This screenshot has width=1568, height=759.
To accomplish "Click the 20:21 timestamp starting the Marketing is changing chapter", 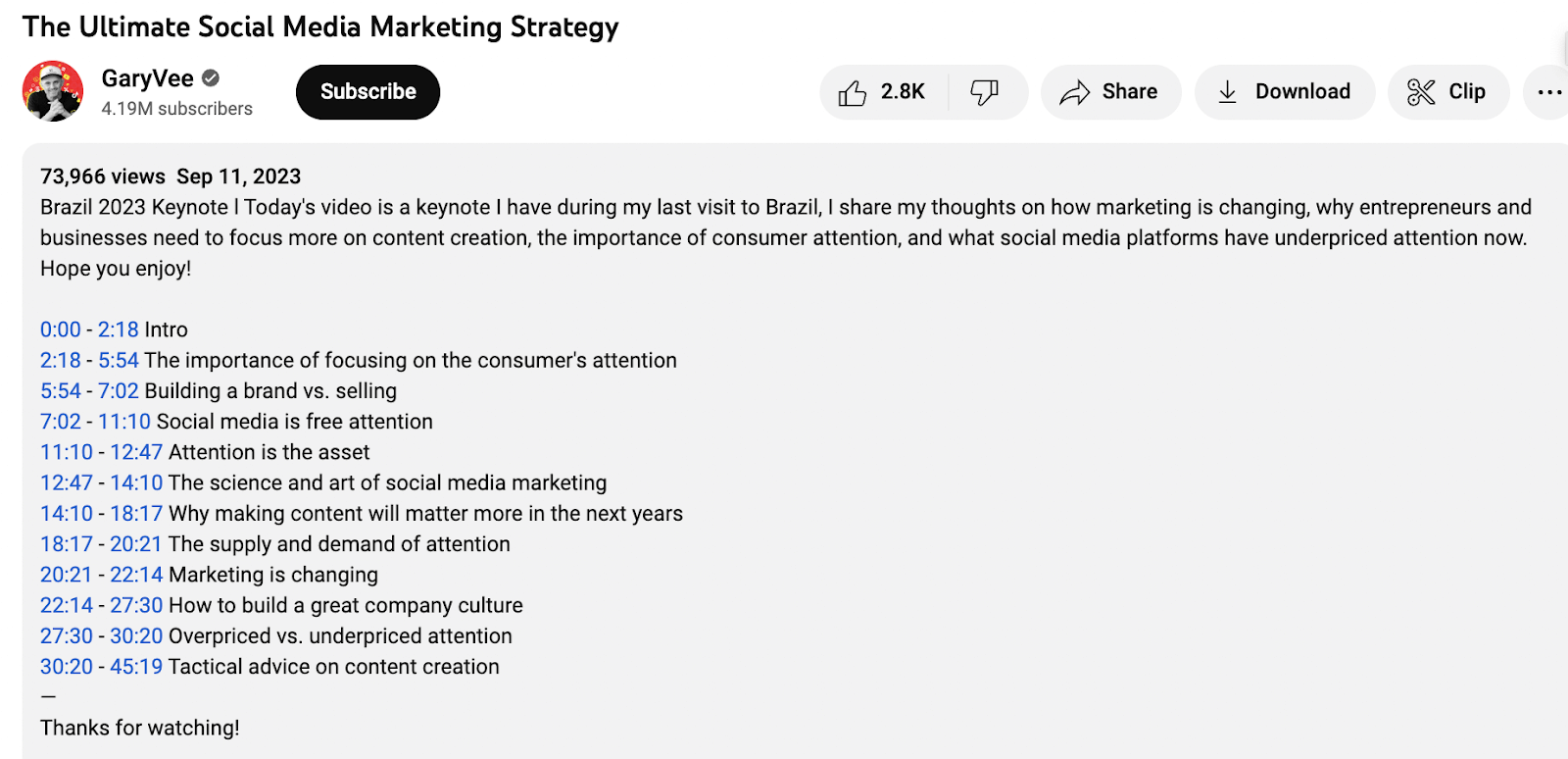I will (x=66, y=575).
